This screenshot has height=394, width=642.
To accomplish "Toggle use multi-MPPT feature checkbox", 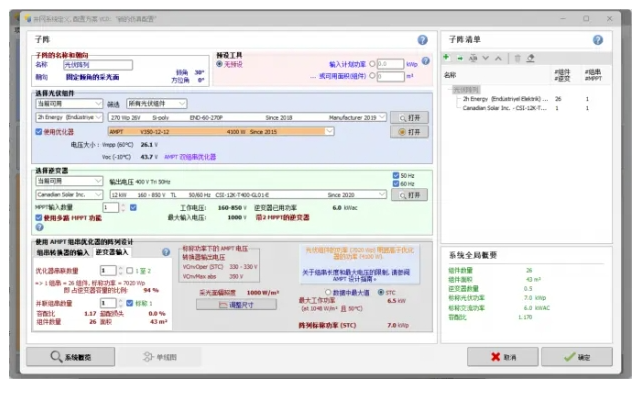I will pos(39,217).
